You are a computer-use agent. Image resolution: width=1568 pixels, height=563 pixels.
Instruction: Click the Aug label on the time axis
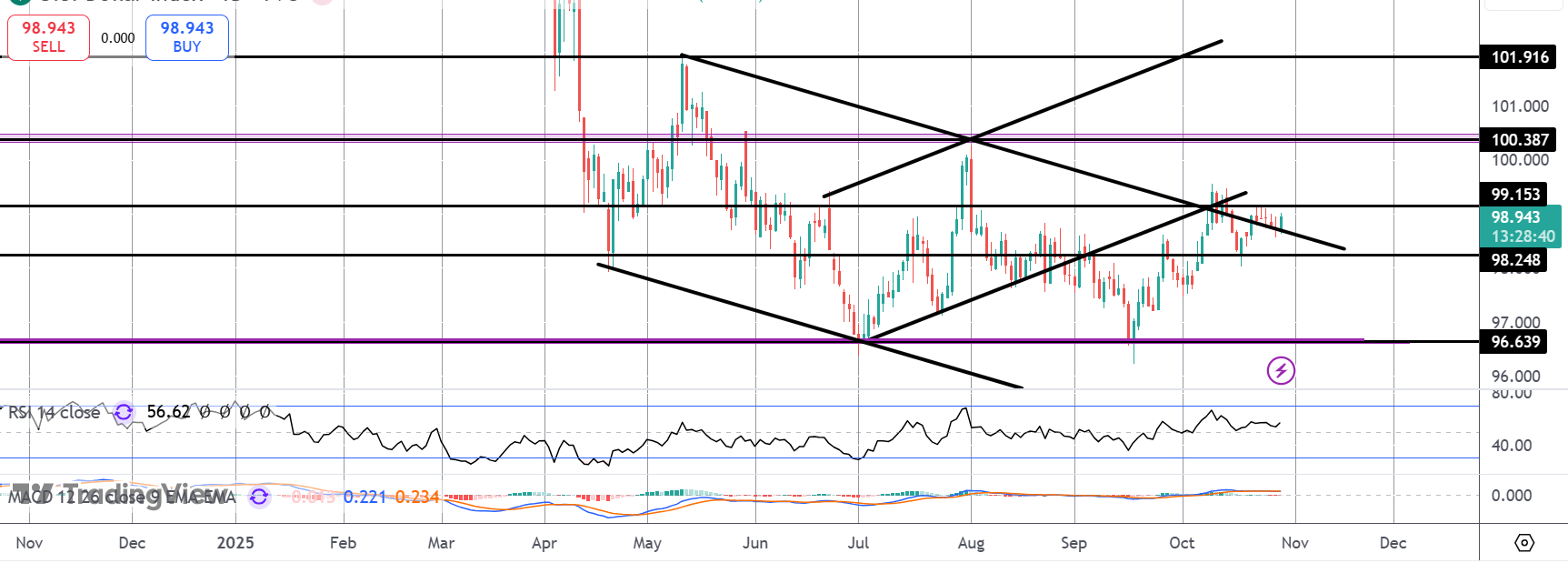pyautogui.click(x=971, y=543)
